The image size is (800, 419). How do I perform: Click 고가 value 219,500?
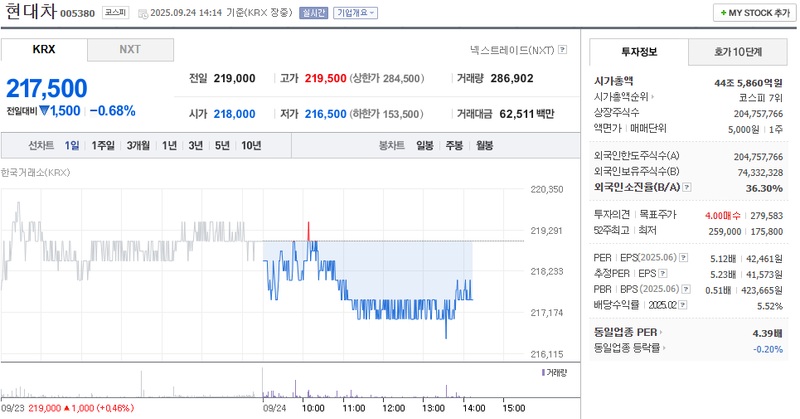[x=326, y=79]
